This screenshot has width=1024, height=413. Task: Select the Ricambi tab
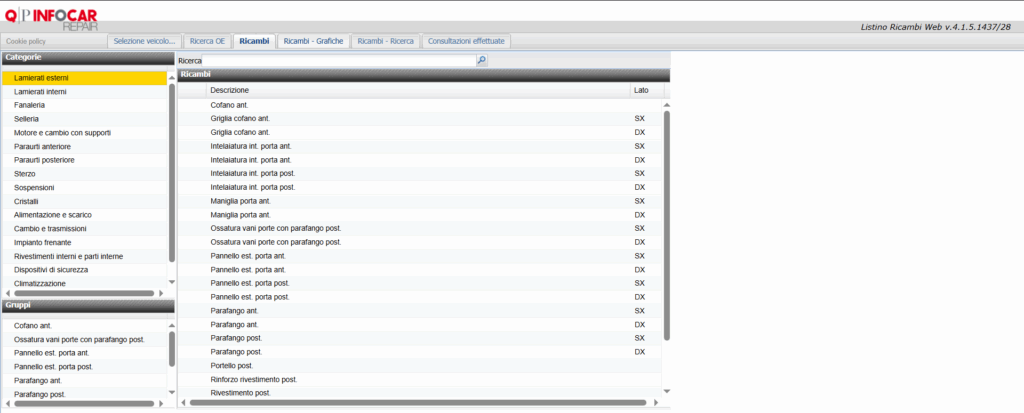254,41
